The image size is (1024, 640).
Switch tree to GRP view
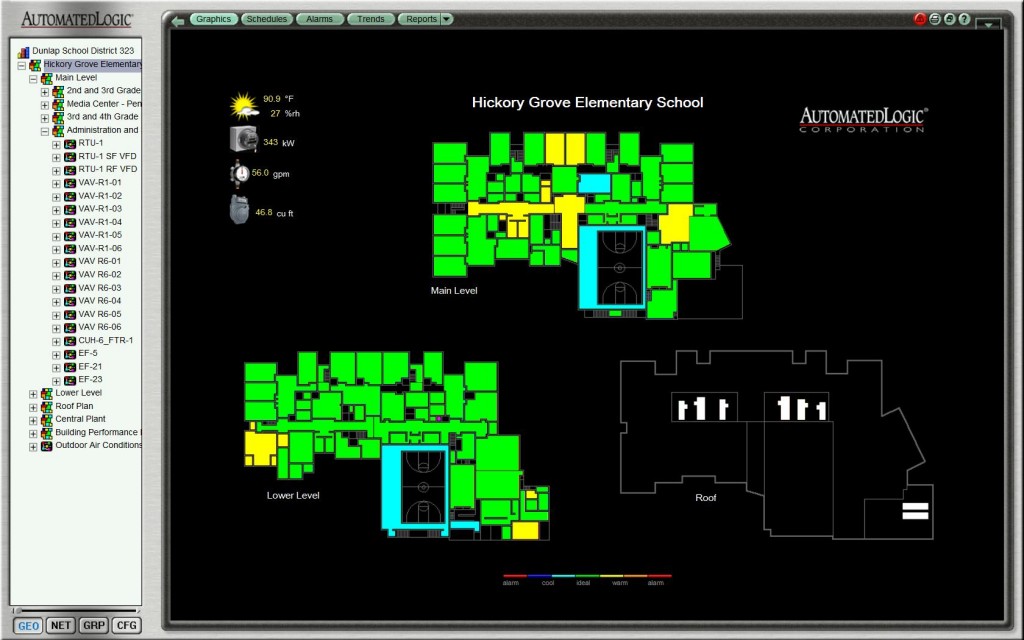[93, 625]
